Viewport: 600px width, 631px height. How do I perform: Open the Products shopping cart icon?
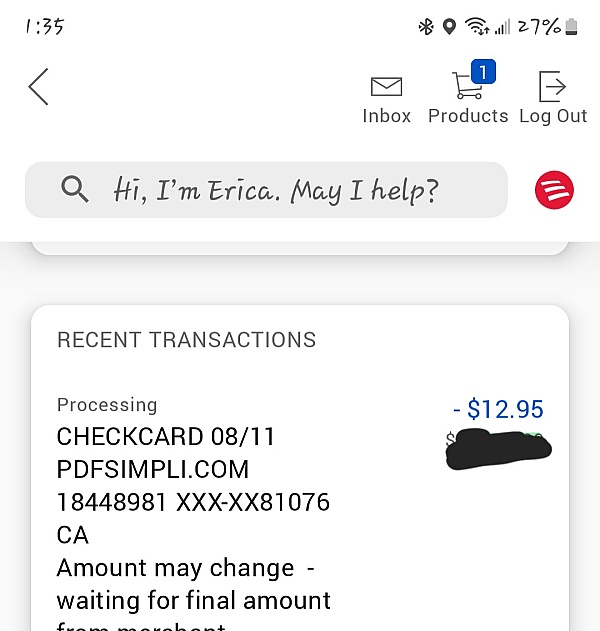(466, 86)
